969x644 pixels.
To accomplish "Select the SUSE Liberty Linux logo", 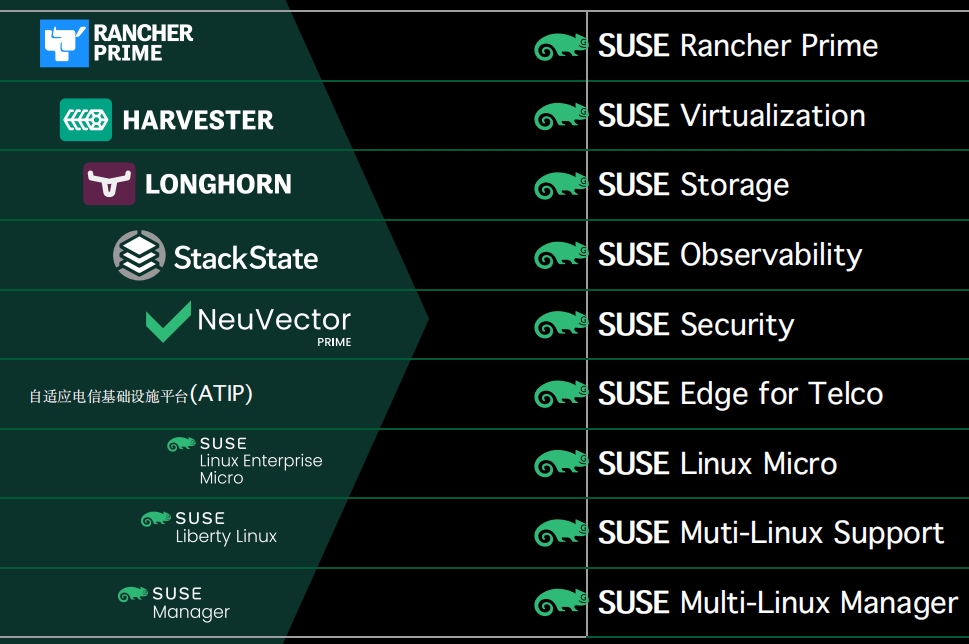I will (209, 527).
